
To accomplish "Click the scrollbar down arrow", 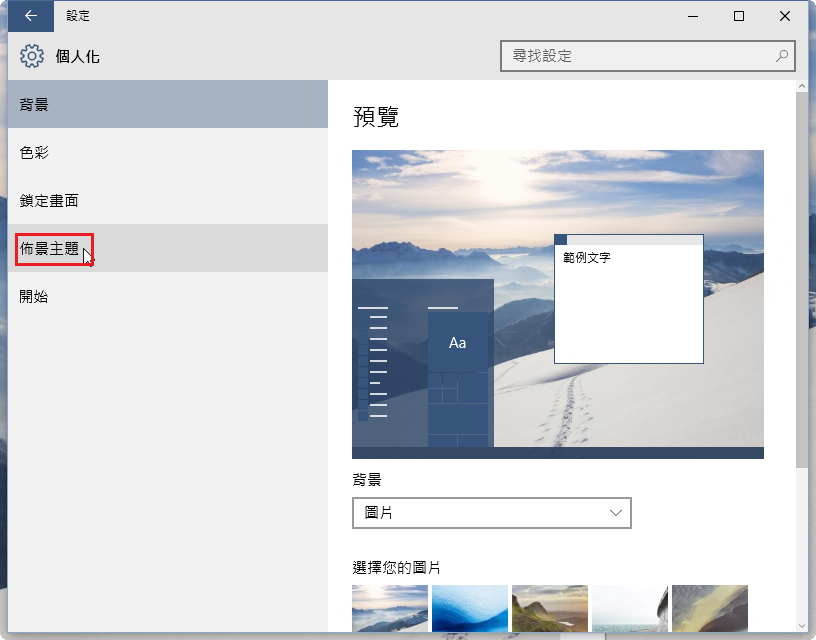I will coord(801,626).
